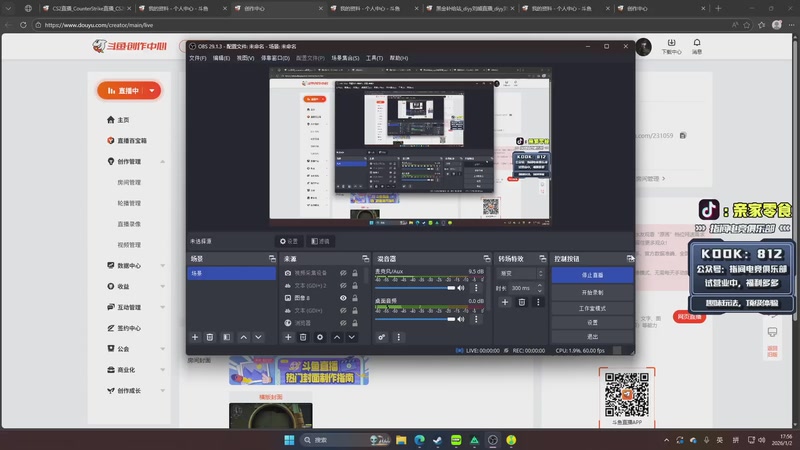Open the 渐变 transition type dropdown
Screen dimensions: 800x450
click(520, 273)
